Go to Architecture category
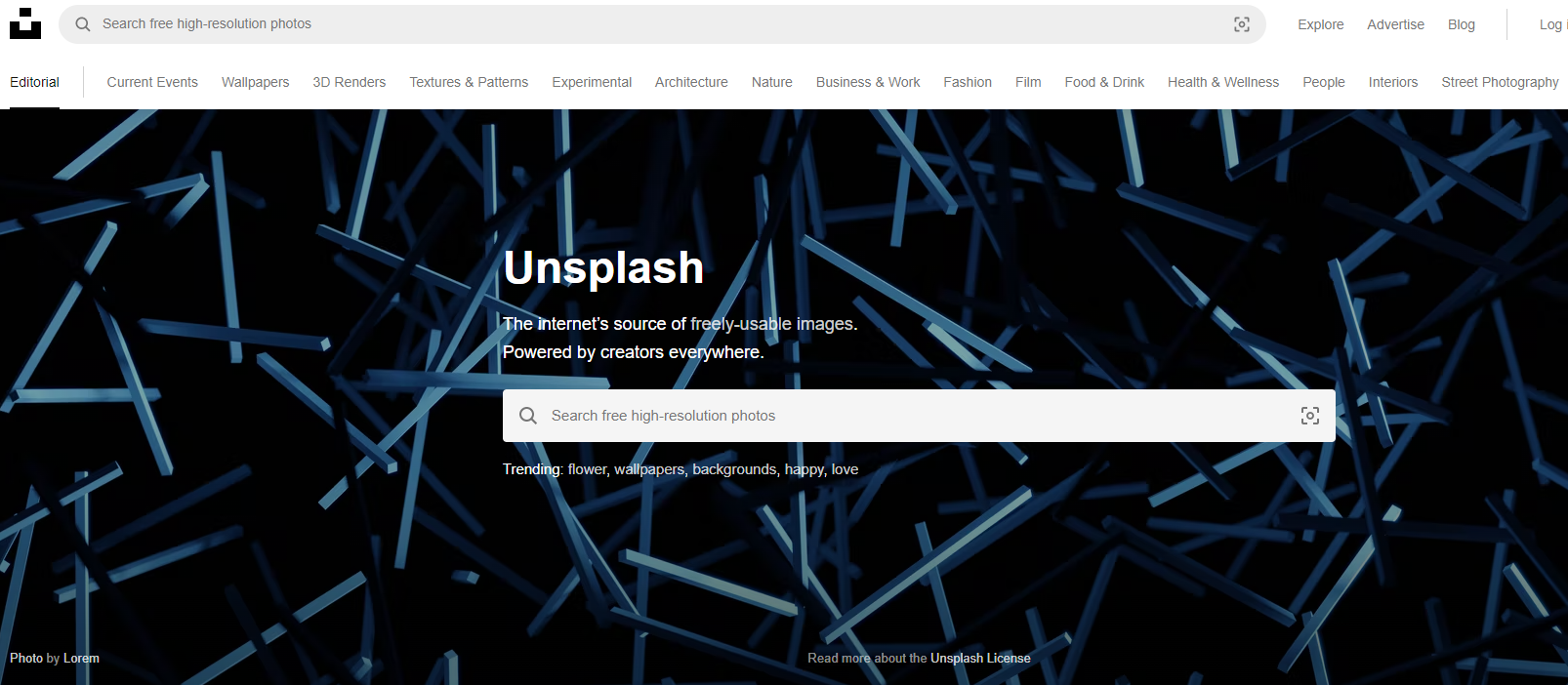Screen dimensions: 1568x685 coord(691,82)
